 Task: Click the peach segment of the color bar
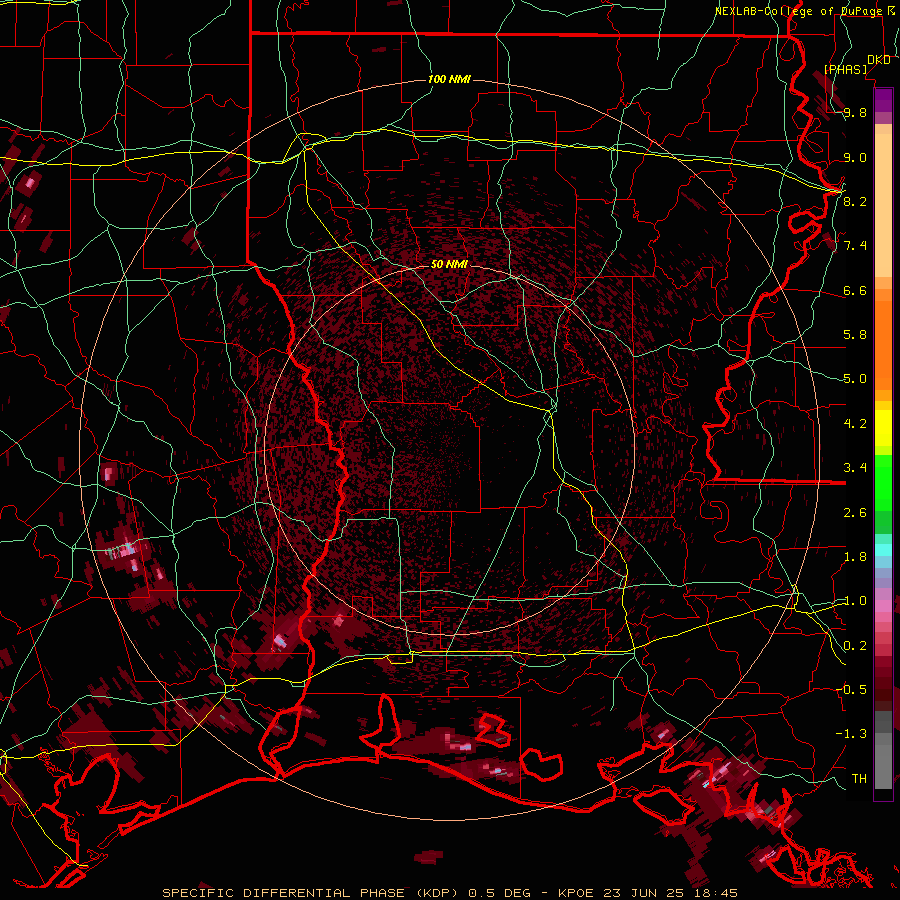(883, 201)
